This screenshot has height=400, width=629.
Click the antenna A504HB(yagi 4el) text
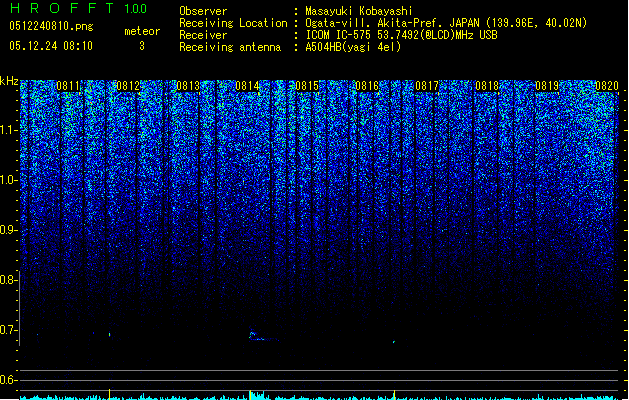pos(353,47)
